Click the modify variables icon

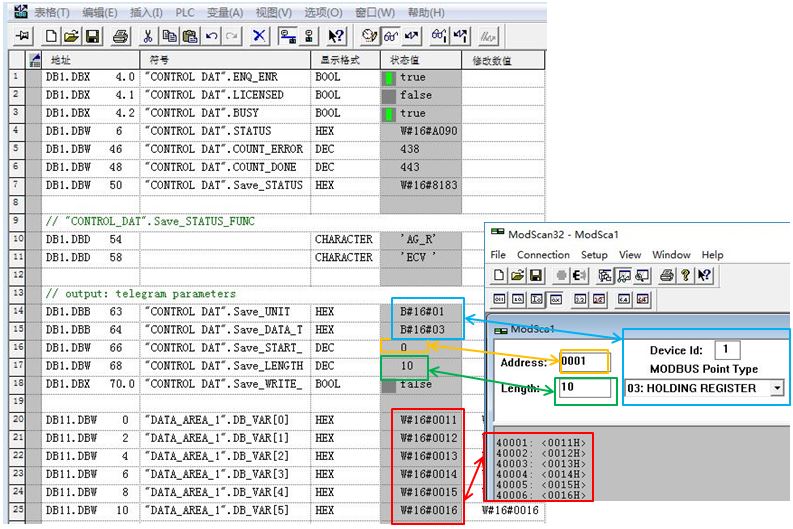point(412,36)
